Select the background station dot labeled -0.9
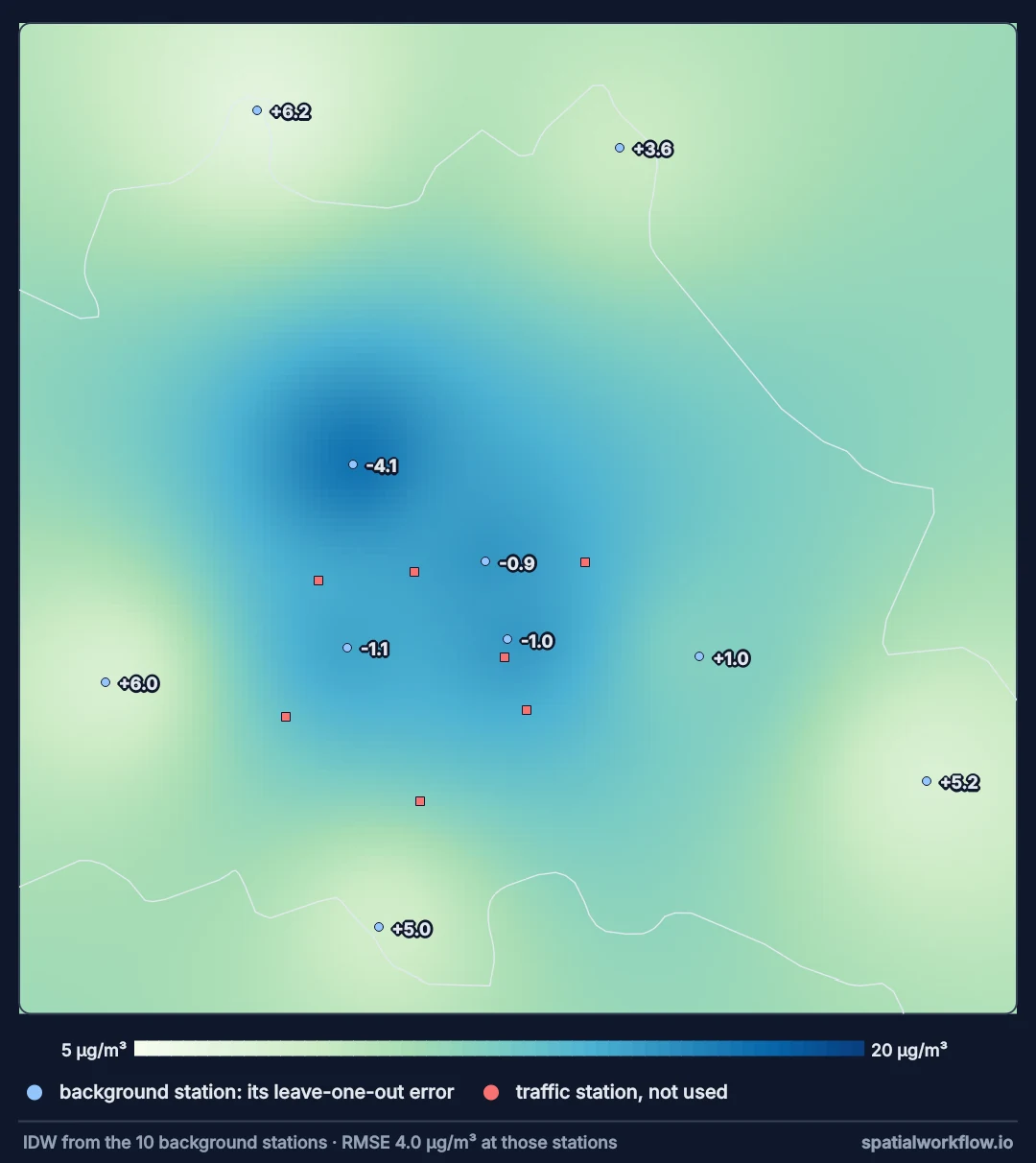The width and height of the screenshot is (1036, 1163). [x=485, y=561]
